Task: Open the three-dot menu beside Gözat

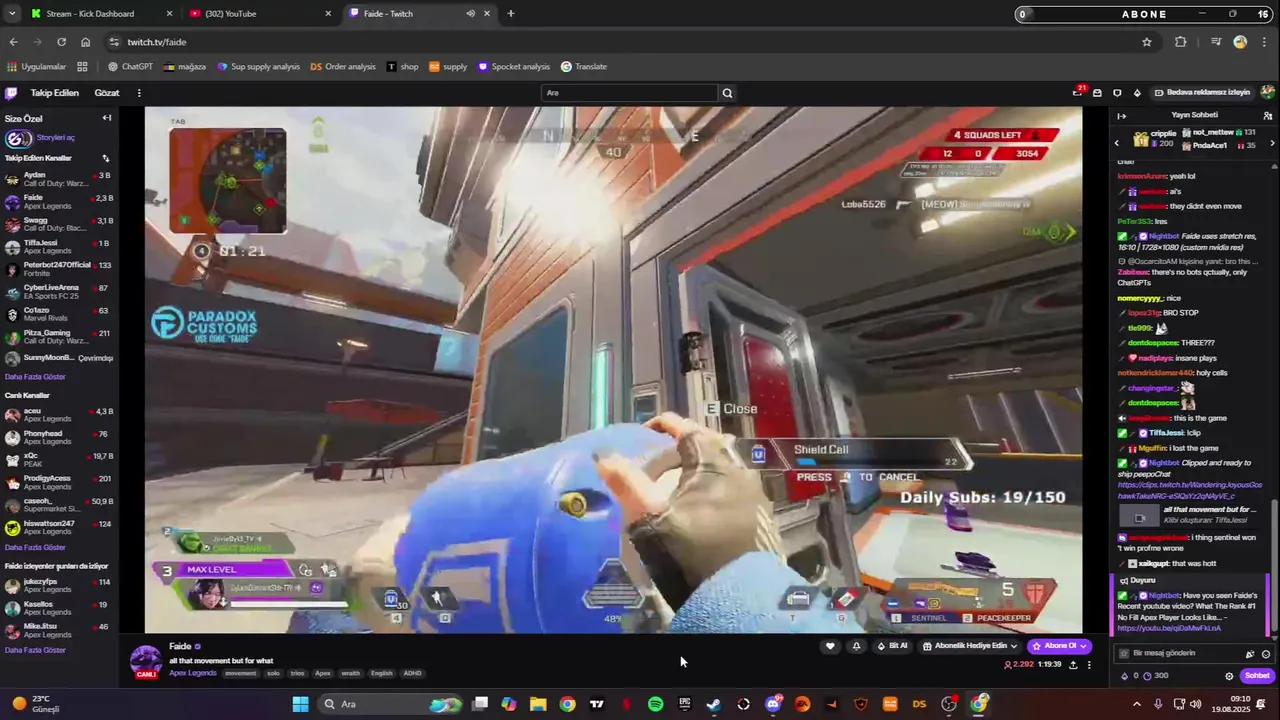Action: pyautogui.click(x=139, y=93)
